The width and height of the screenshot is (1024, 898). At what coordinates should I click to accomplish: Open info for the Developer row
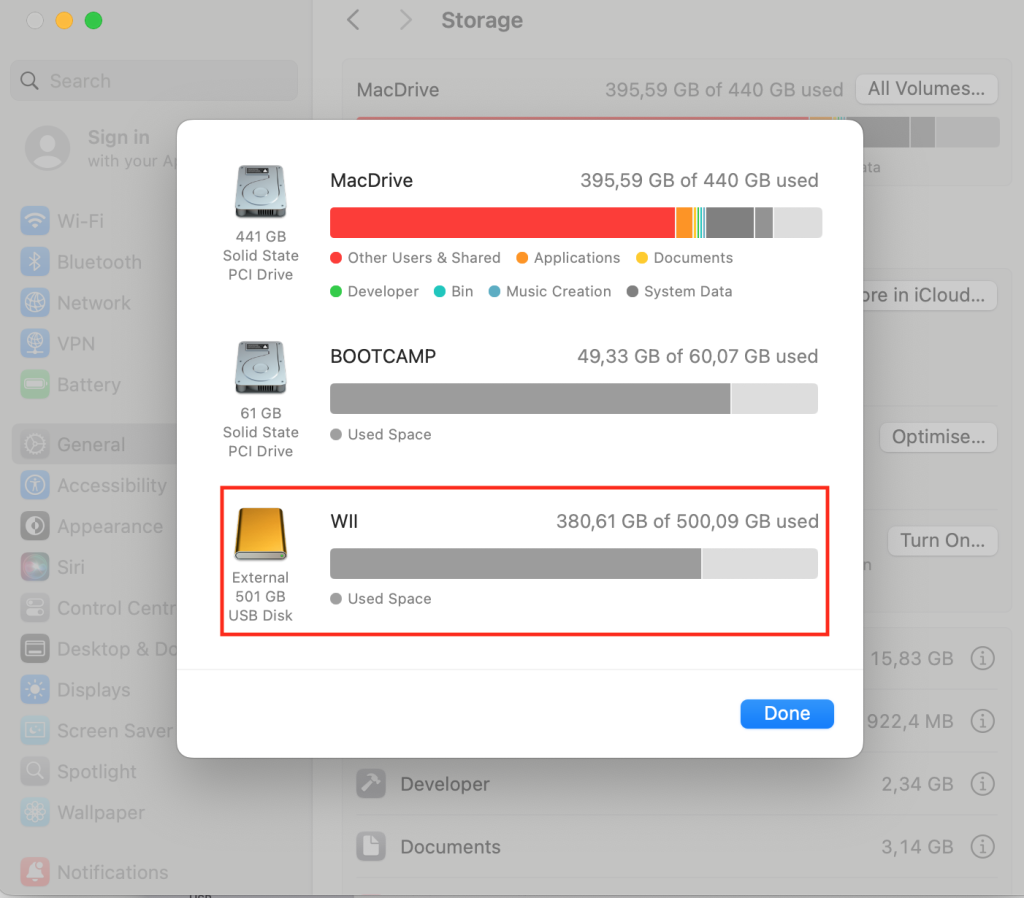982,784
